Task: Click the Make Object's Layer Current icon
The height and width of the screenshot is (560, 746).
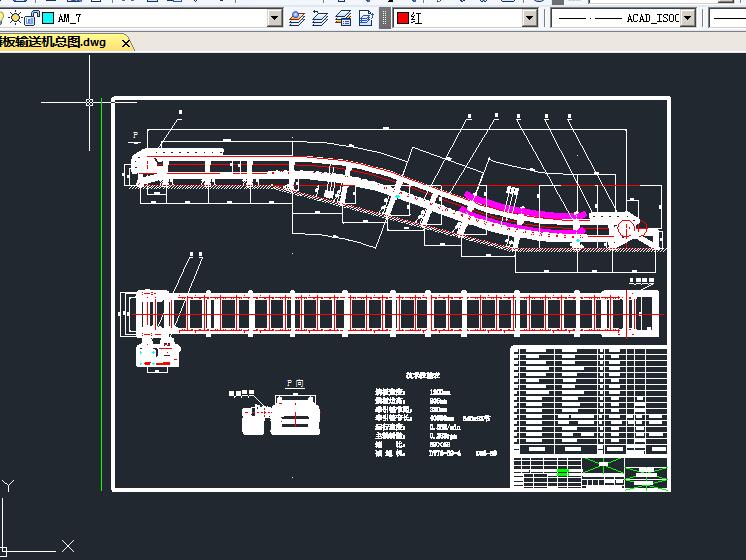Action: (297, 18)
